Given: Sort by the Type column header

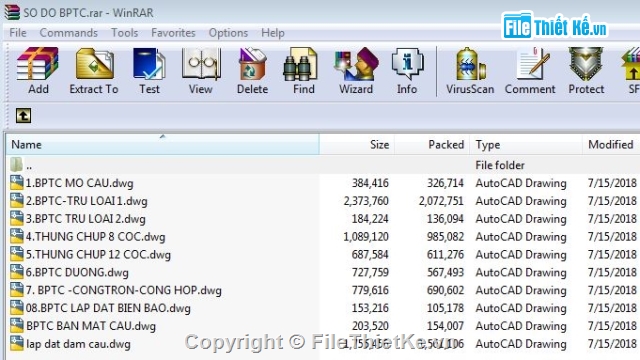Looking at the screenshot, I should coord(526,144).
